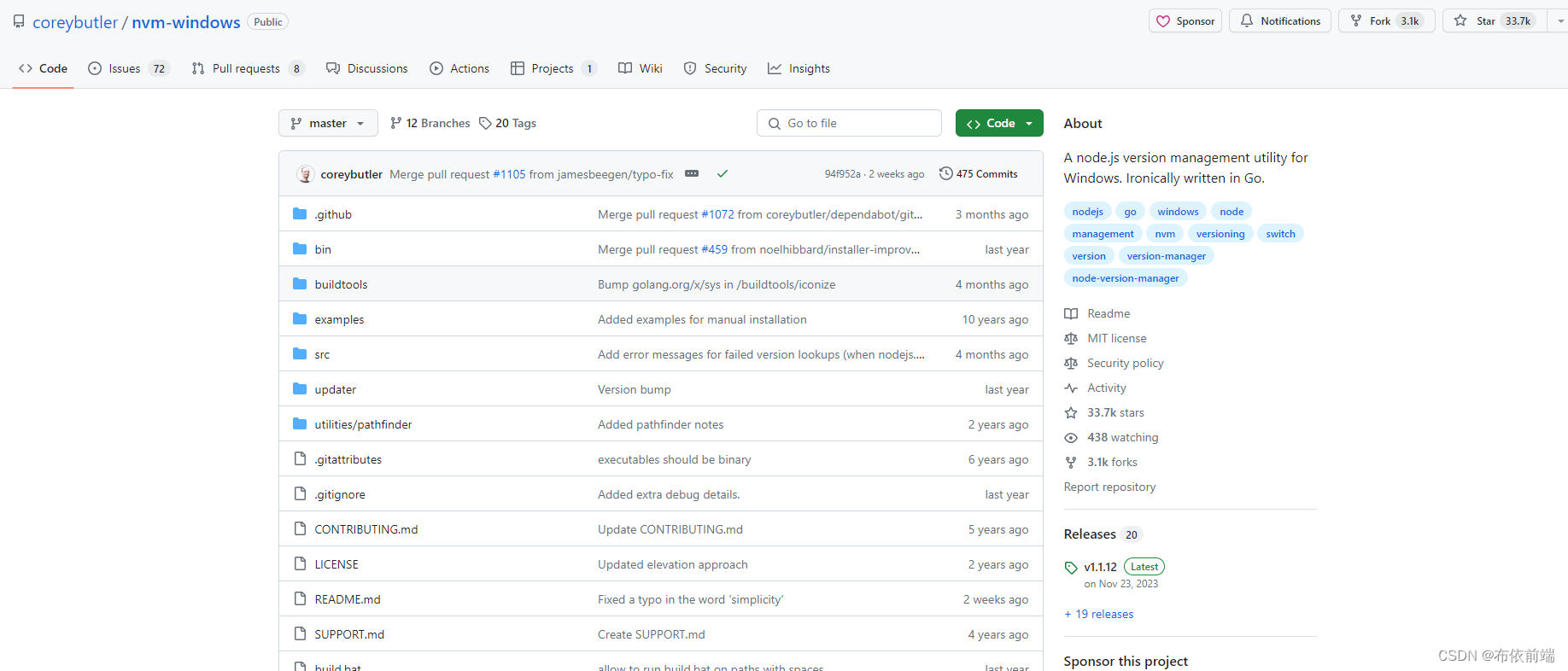Viewport: 1568px width, 671px height.
Task: Open the Projects tab
Action: (x=553, y=68)
